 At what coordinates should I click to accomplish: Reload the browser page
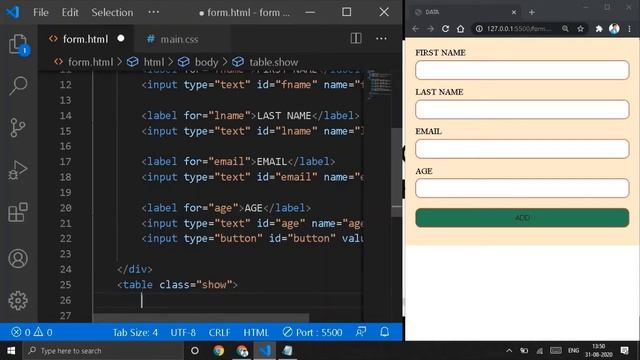(x=445, y=29)
